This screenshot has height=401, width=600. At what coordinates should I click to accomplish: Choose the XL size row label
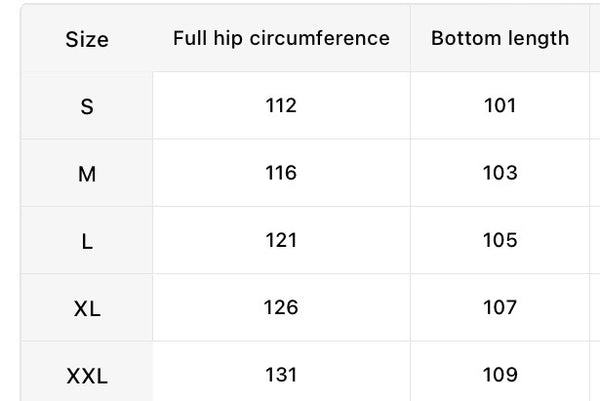coord(87,308)
